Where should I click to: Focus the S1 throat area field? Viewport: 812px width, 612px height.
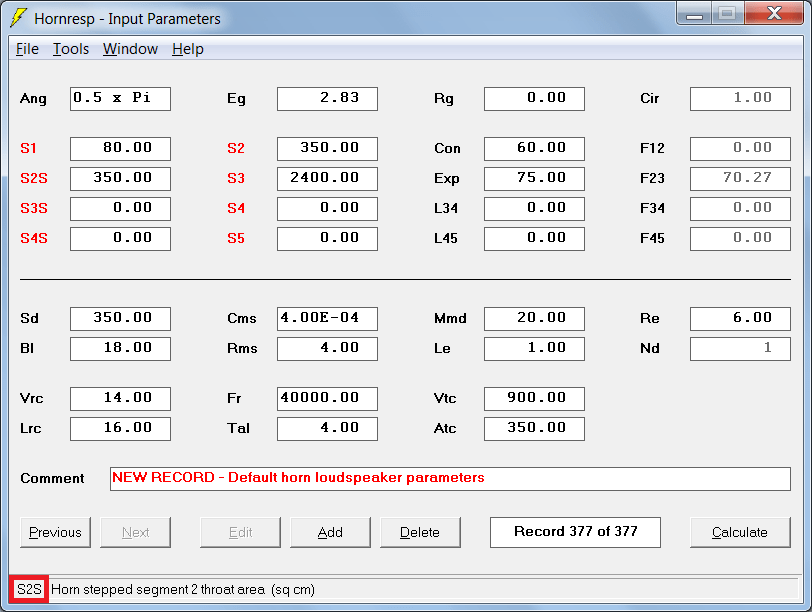(x=120, y=149)
